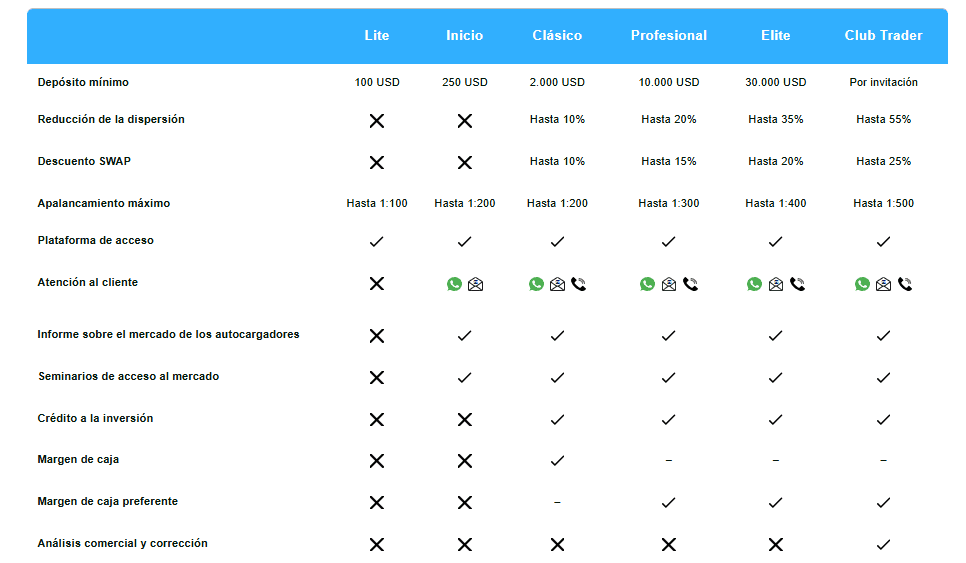Click the WhatsApp icon in Inicio column
The width and height of the screenshot is (966, 563).
pyautogui.click(x=455, y=284)
